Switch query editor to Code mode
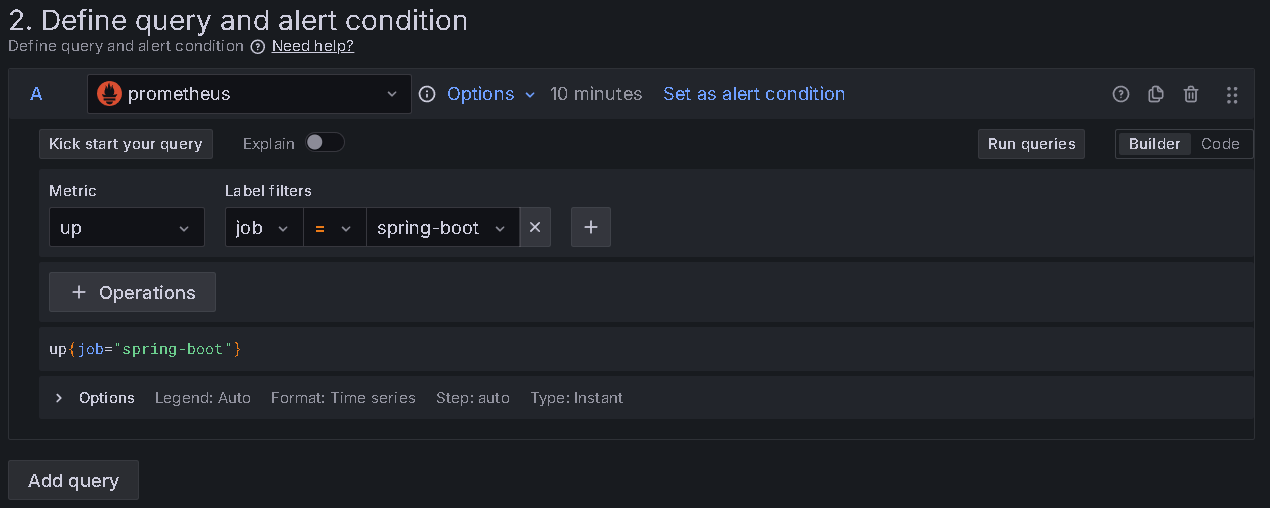This screenshot has width=1270, height=508. pyautogui.click(x=1220, y=144)
